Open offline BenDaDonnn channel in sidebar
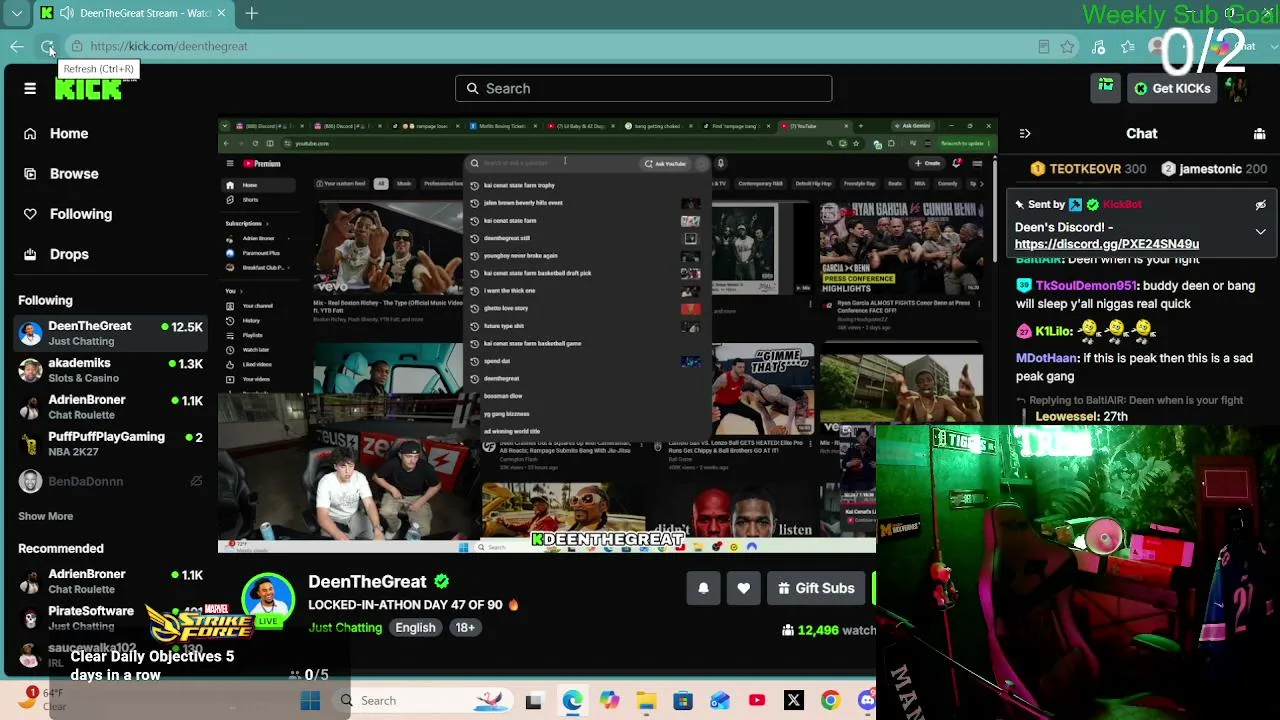This screenshot has width=1280, height=720. pyautogui.click(x=110, y=481)
